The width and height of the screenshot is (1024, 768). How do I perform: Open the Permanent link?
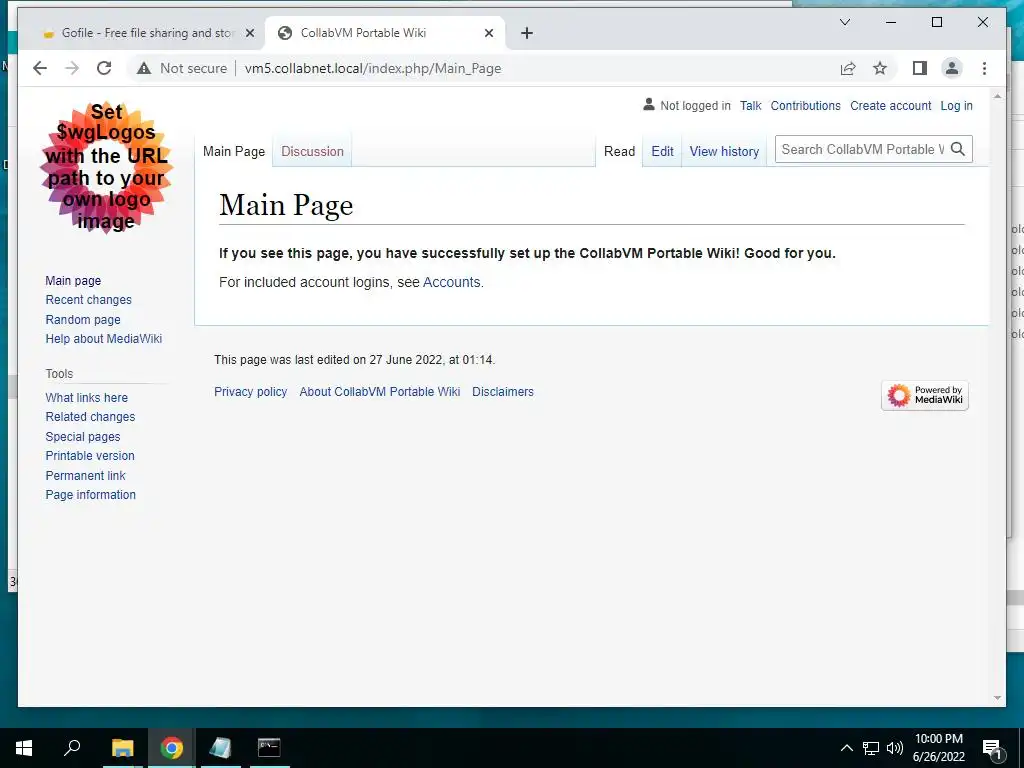[85, 475]
